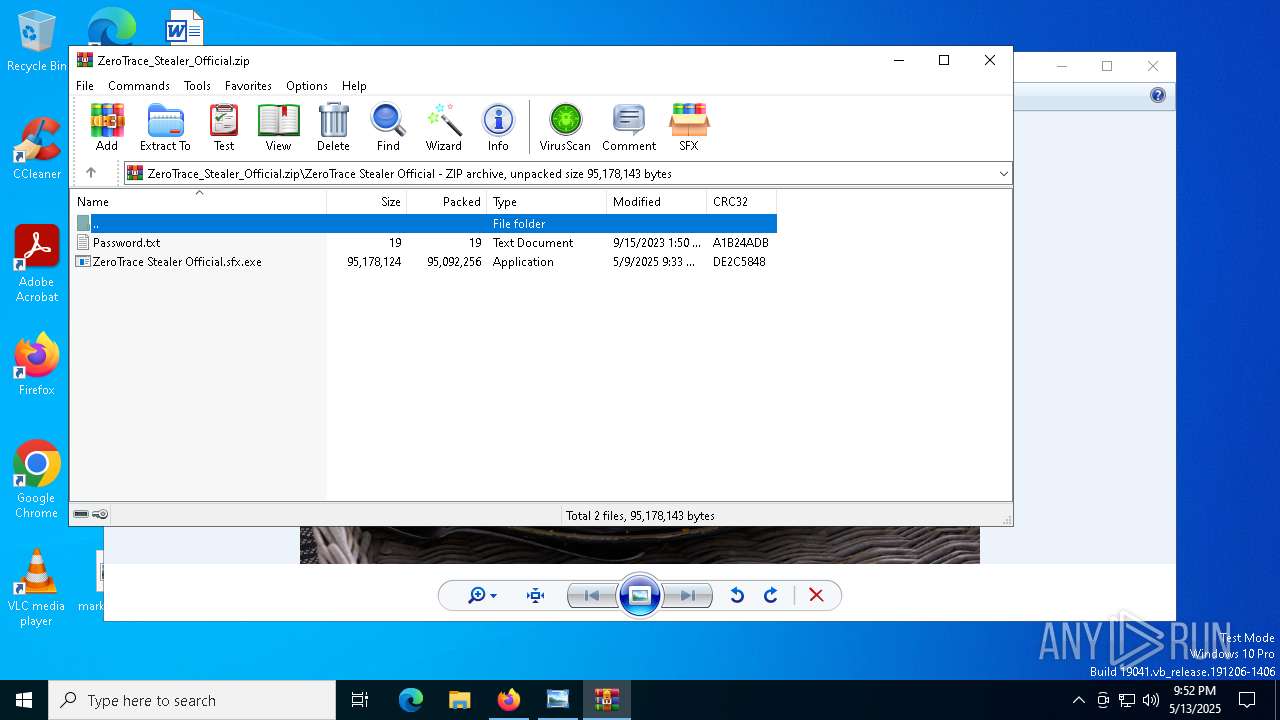Screen dimensions: 1280x720
Task: Open the Find magnifier tool
Action: 388,127
